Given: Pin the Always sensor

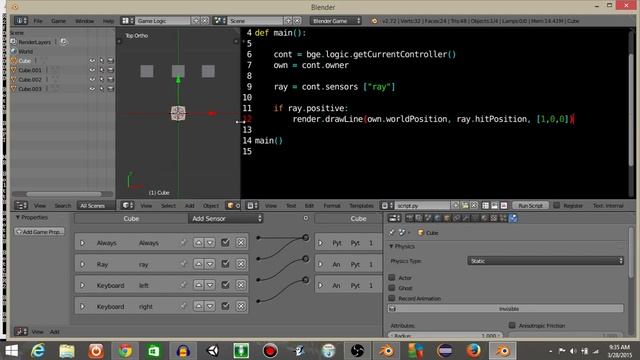Looking at the screenshot, I should click(x=183, y=242).
